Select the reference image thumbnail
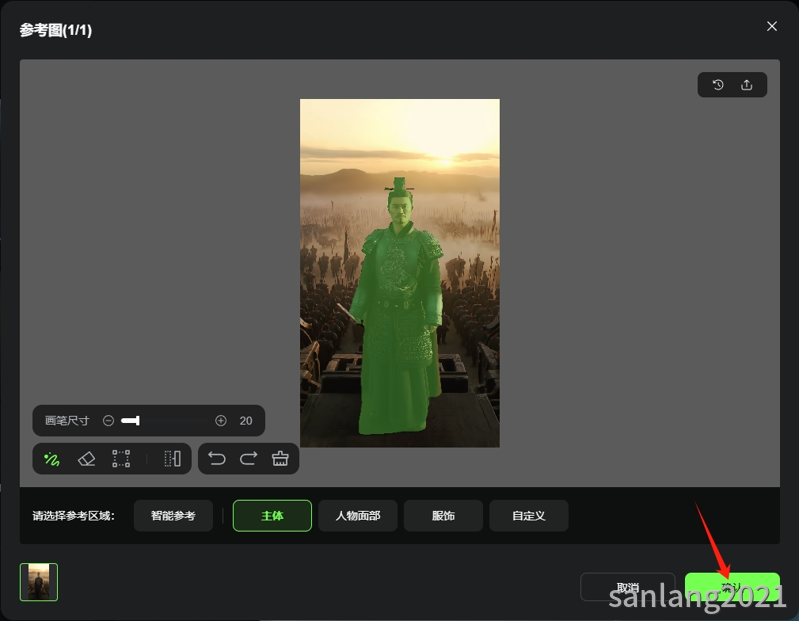 (39, 582)
